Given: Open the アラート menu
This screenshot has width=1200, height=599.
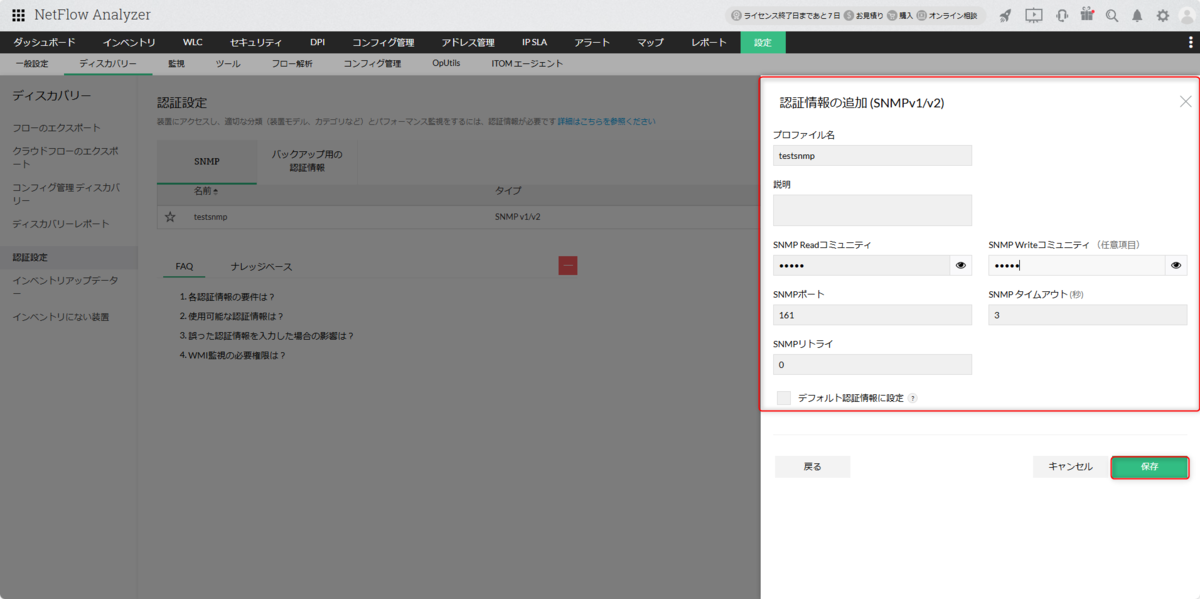Looking at the screenshot, I should coord(592,42).
